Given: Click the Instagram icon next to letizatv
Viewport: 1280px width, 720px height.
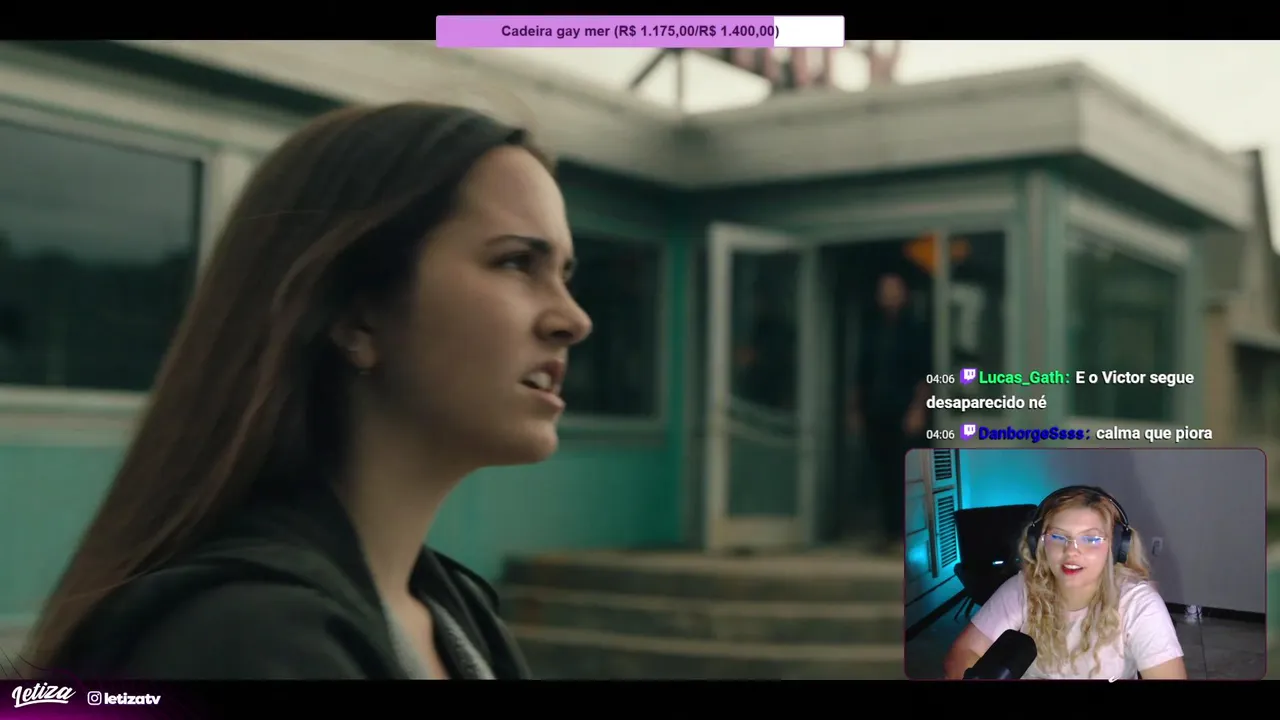Looking at the screenshot, I should click(x=94, y=698).
